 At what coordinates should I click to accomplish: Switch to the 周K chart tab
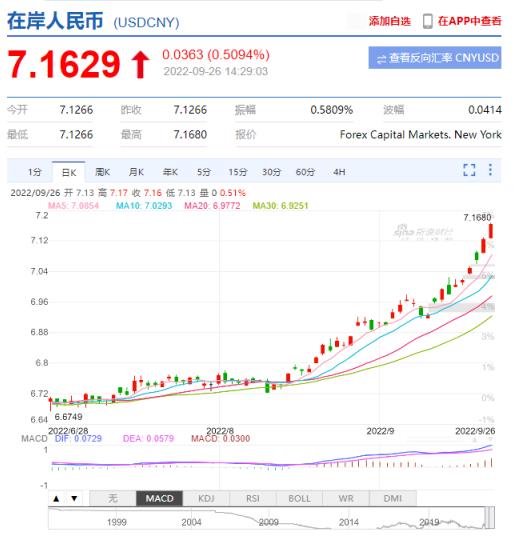pos(102,172)
